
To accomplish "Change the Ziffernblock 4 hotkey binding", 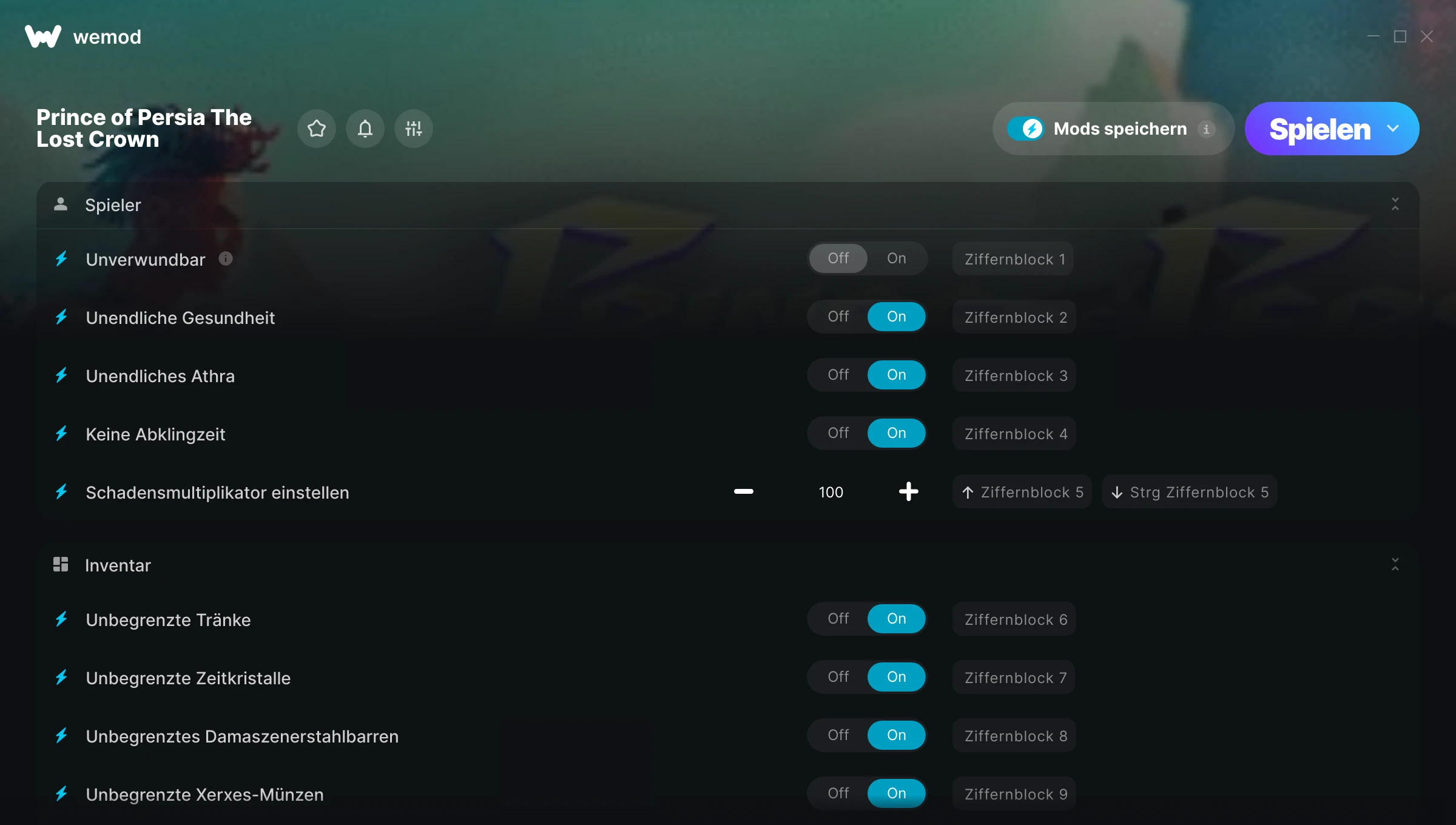I will (x=1014, y=433).
